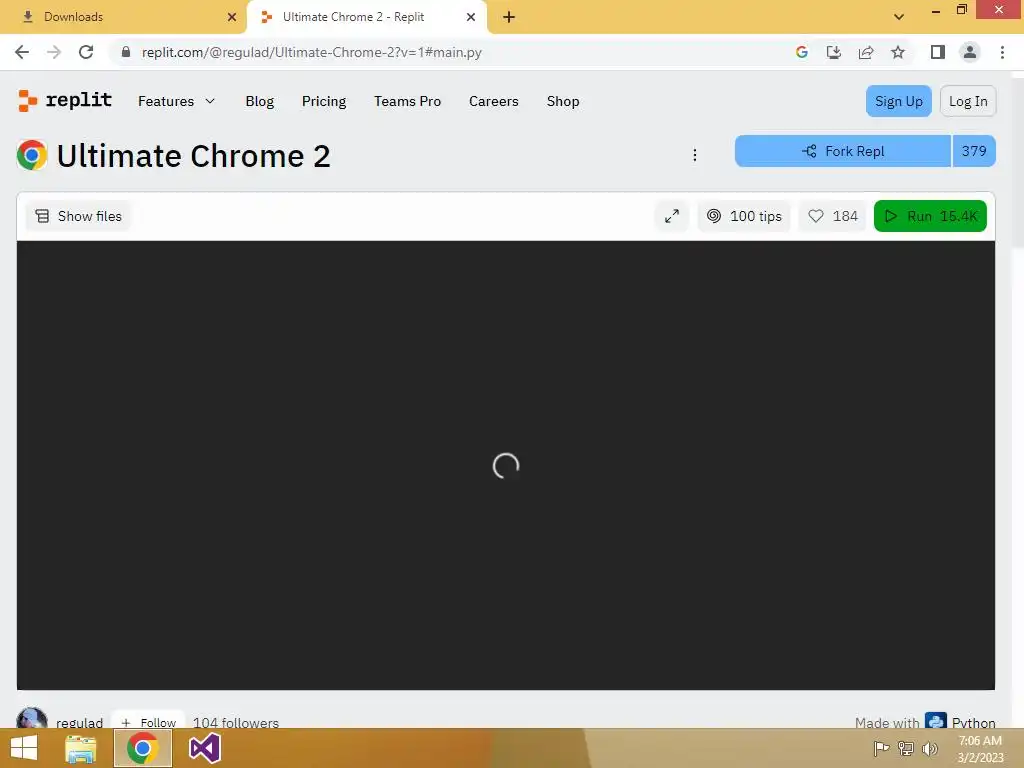Open File Explorer from the taskbar
This screenshot has width=1024, height=768.
[x=81, y=748]
